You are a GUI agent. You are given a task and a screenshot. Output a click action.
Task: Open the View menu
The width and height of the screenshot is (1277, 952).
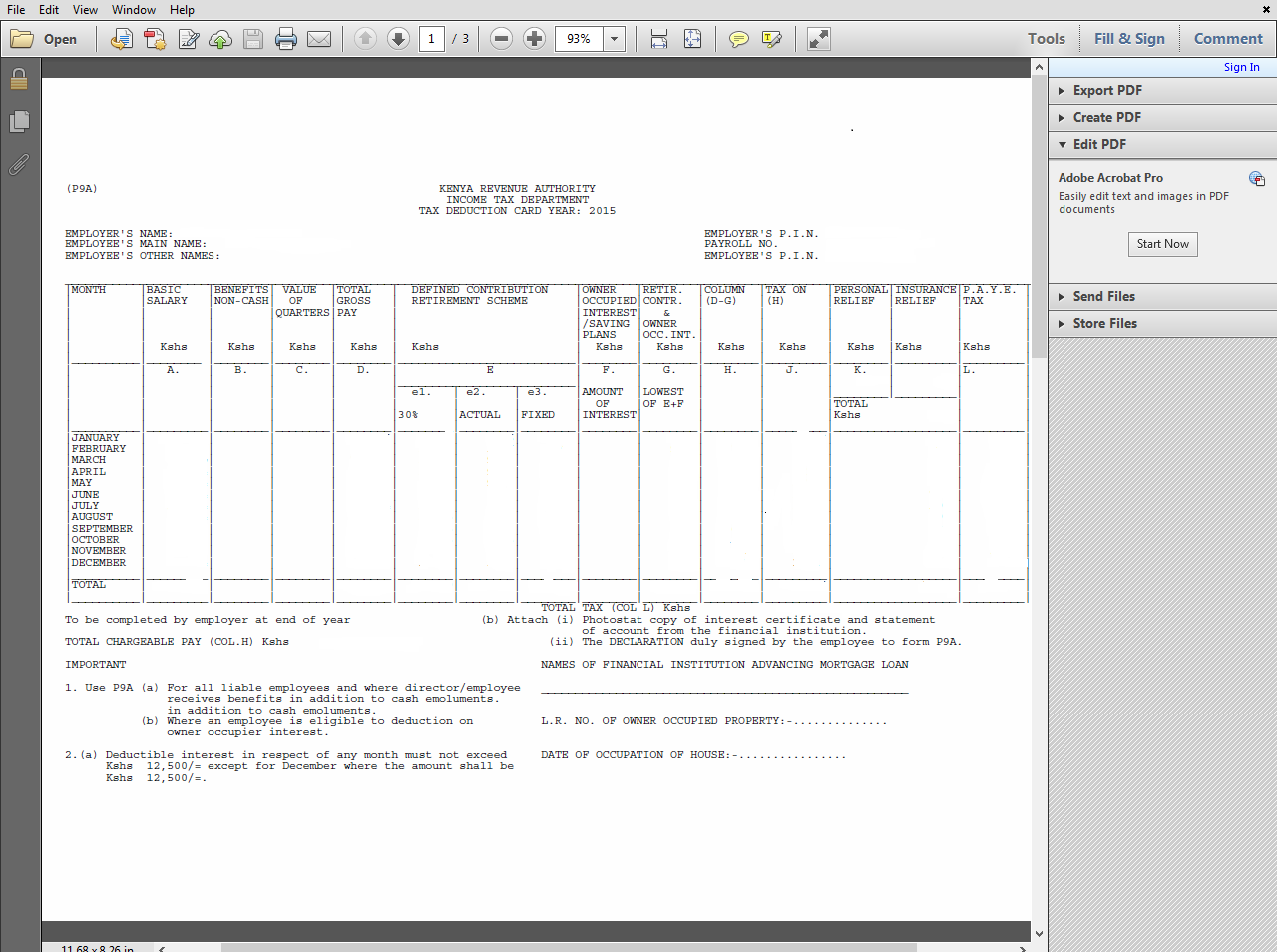coord(85,10)
